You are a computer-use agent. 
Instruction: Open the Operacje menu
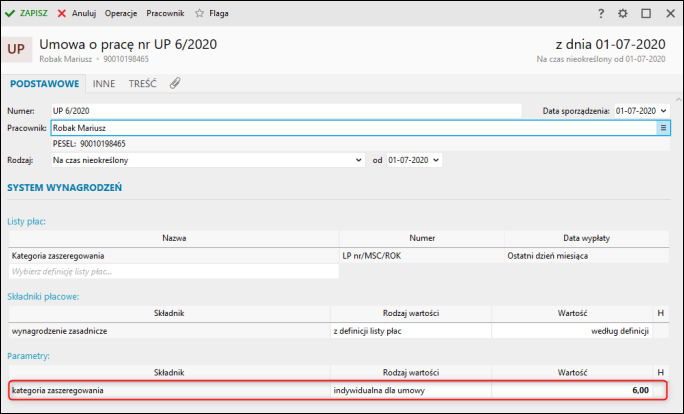[121, 14]
